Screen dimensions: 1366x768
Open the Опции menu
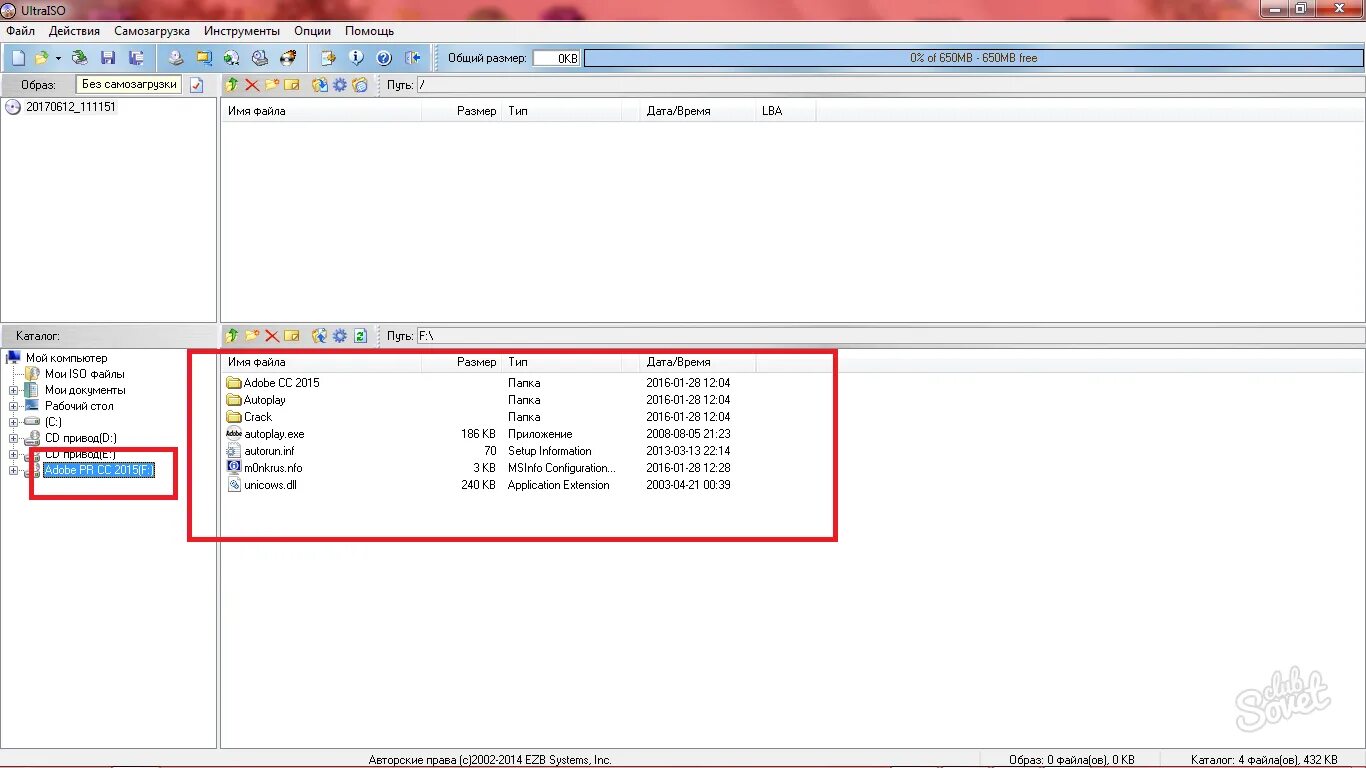pyautogui.click(x=312, y=31)
